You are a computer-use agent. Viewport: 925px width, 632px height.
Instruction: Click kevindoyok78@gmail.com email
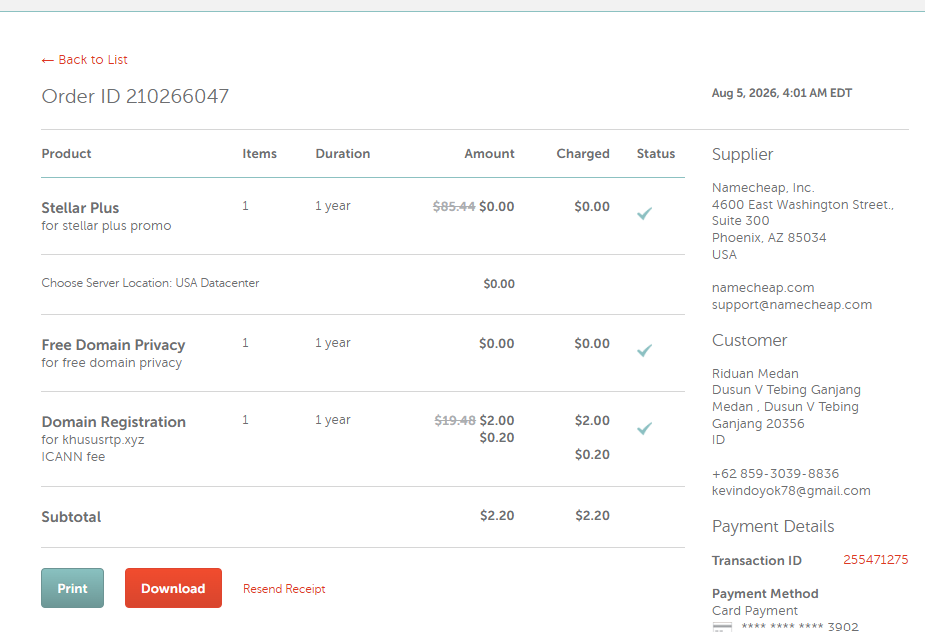[x=791, y=491]
